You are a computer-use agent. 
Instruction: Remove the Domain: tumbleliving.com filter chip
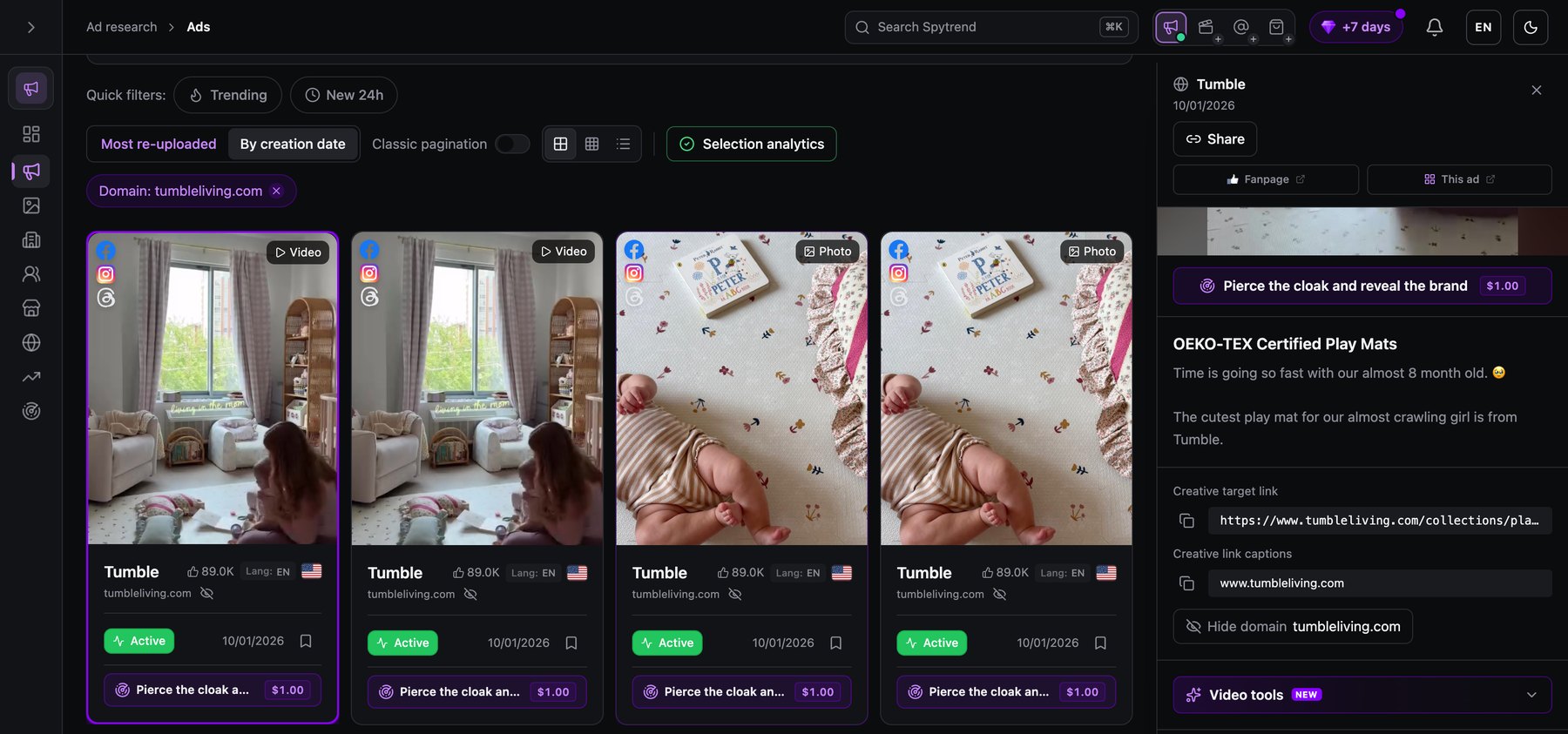pyautogui.click(x=276, y=191)
